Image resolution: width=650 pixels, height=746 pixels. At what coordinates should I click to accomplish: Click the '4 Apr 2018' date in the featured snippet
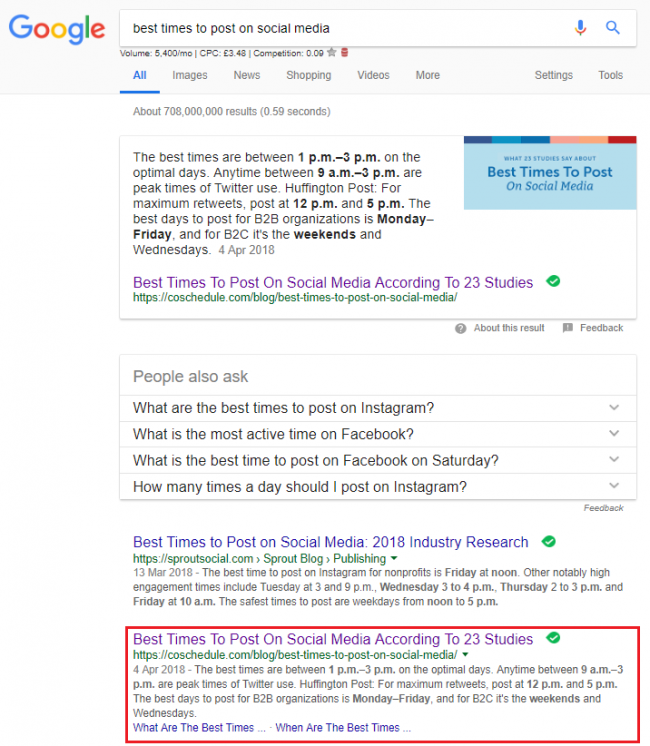coord(246,250)
